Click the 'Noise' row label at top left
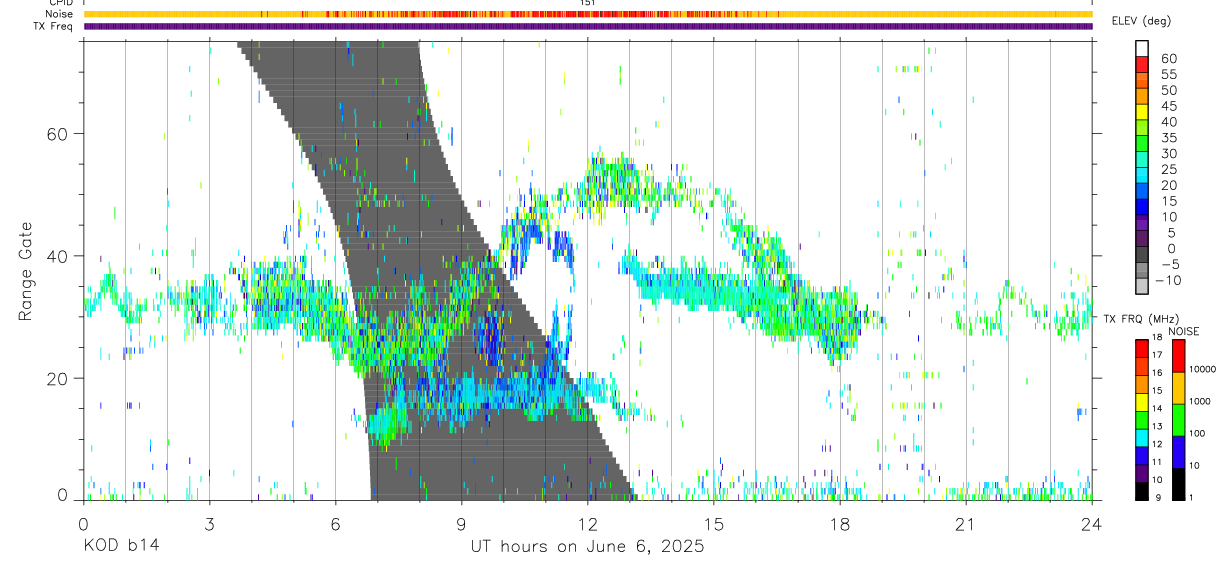The image size is (1228, 567). click(58, 14)
